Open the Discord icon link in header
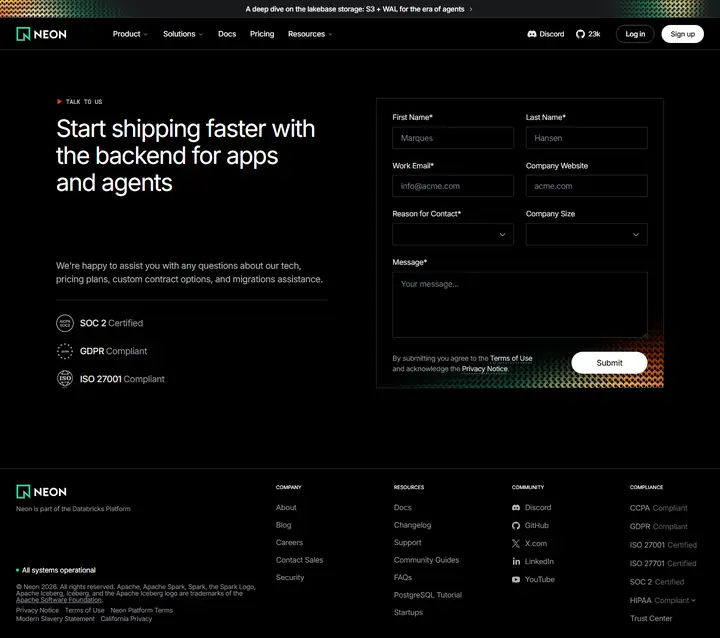Viewport: 720px width, 638px height. pos(546,34)
